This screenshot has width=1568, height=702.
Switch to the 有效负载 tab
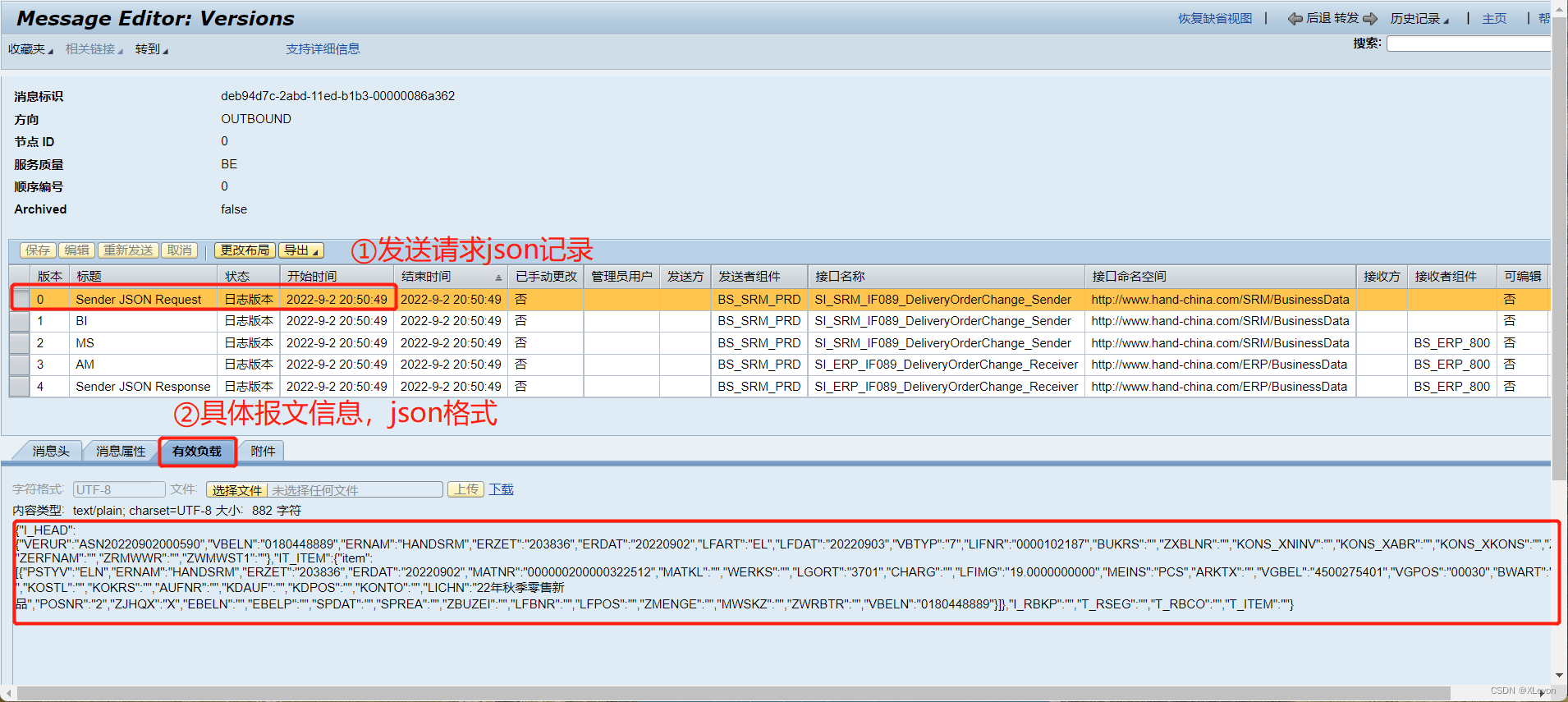pos(197,451)
